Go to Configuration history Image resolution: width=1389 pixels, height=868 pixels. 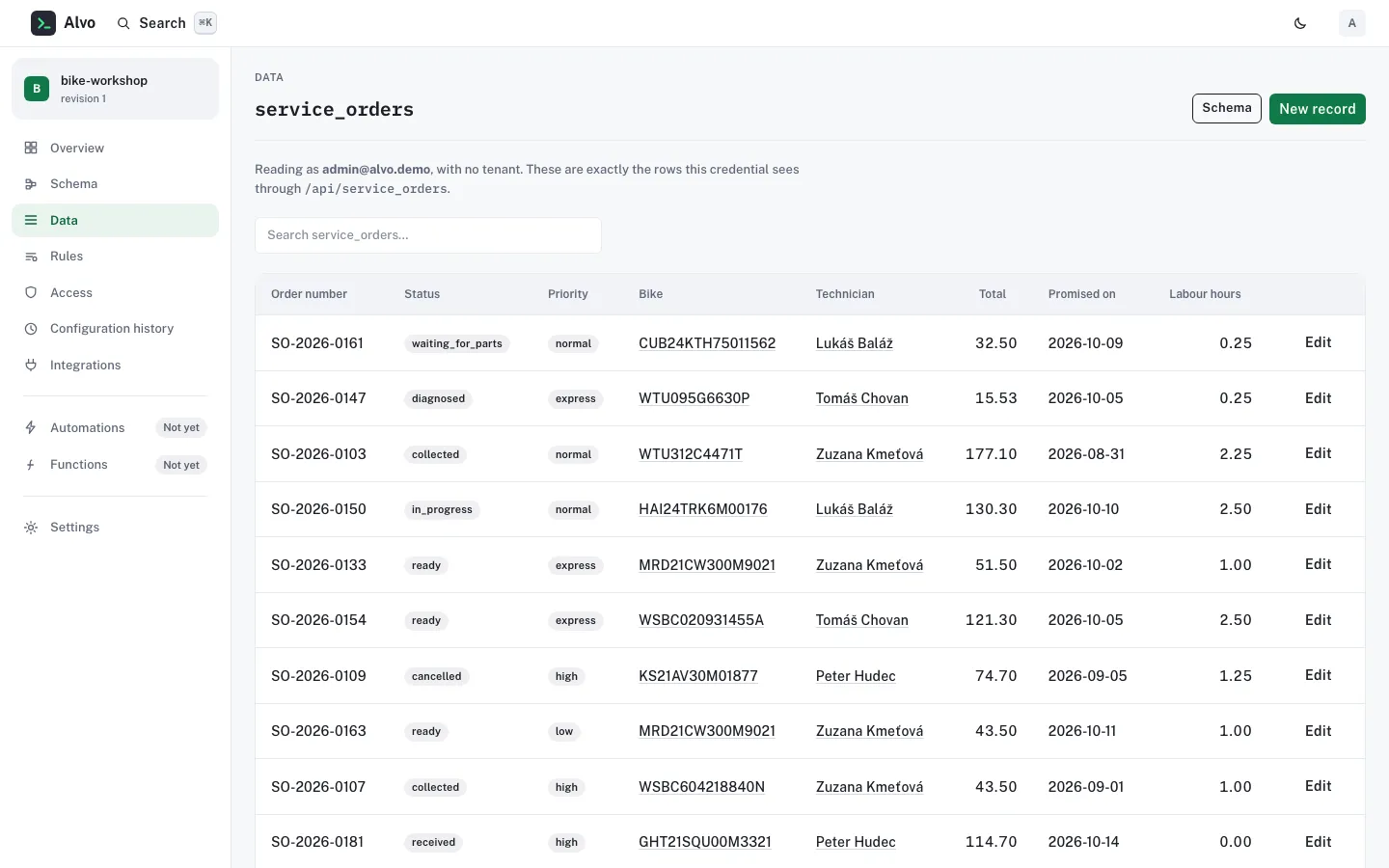(x=115, y=329)
